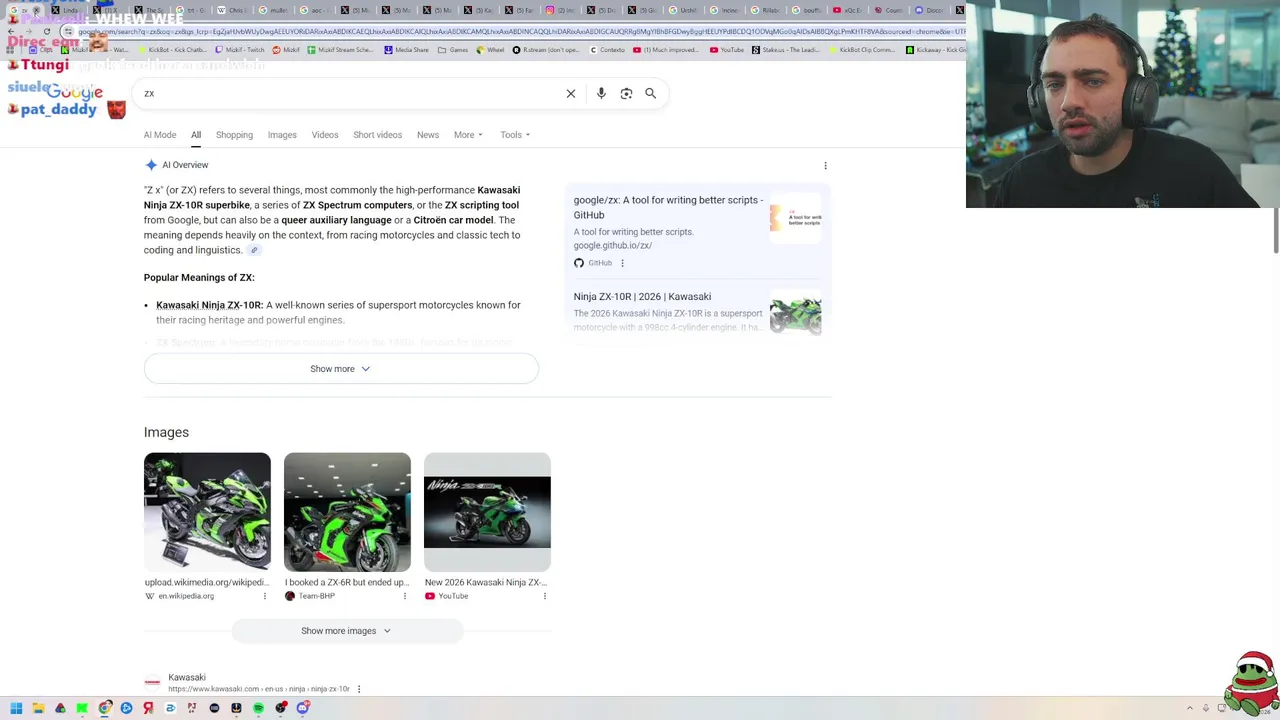Switch to the Shopping tab
Image resolution: width=1280 pixels, height=720 pixels.
coord(234,135)
